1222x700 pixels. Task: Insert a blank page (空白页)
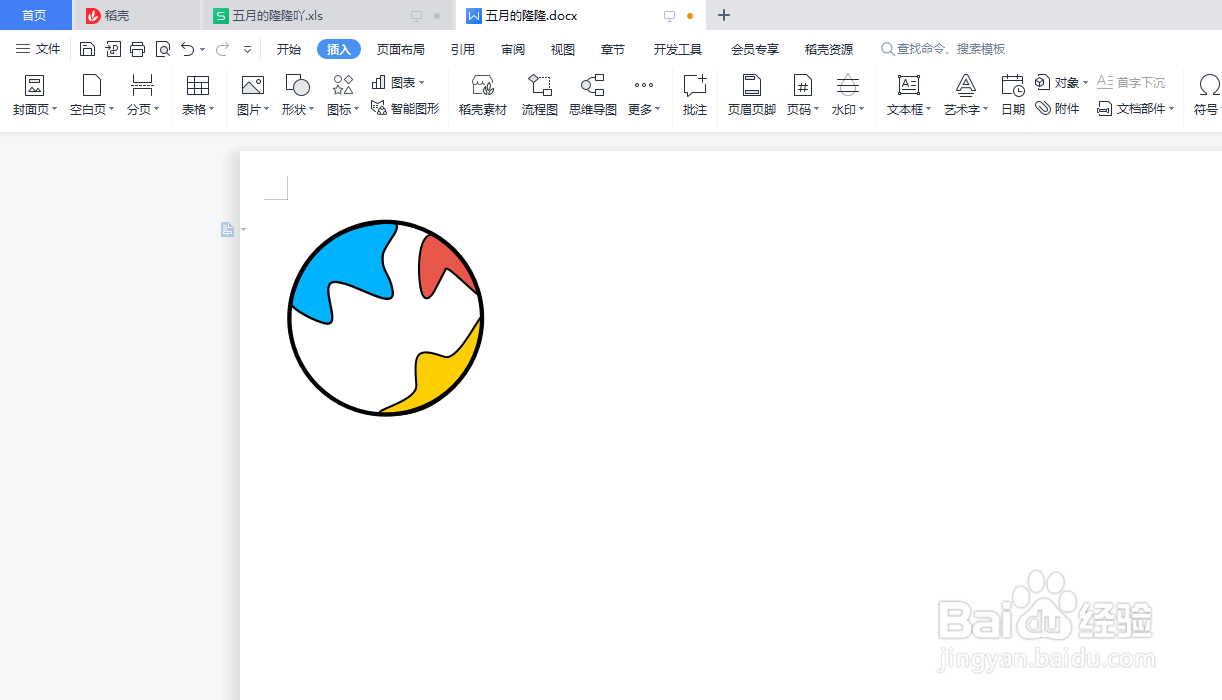(x=92, y=96)
